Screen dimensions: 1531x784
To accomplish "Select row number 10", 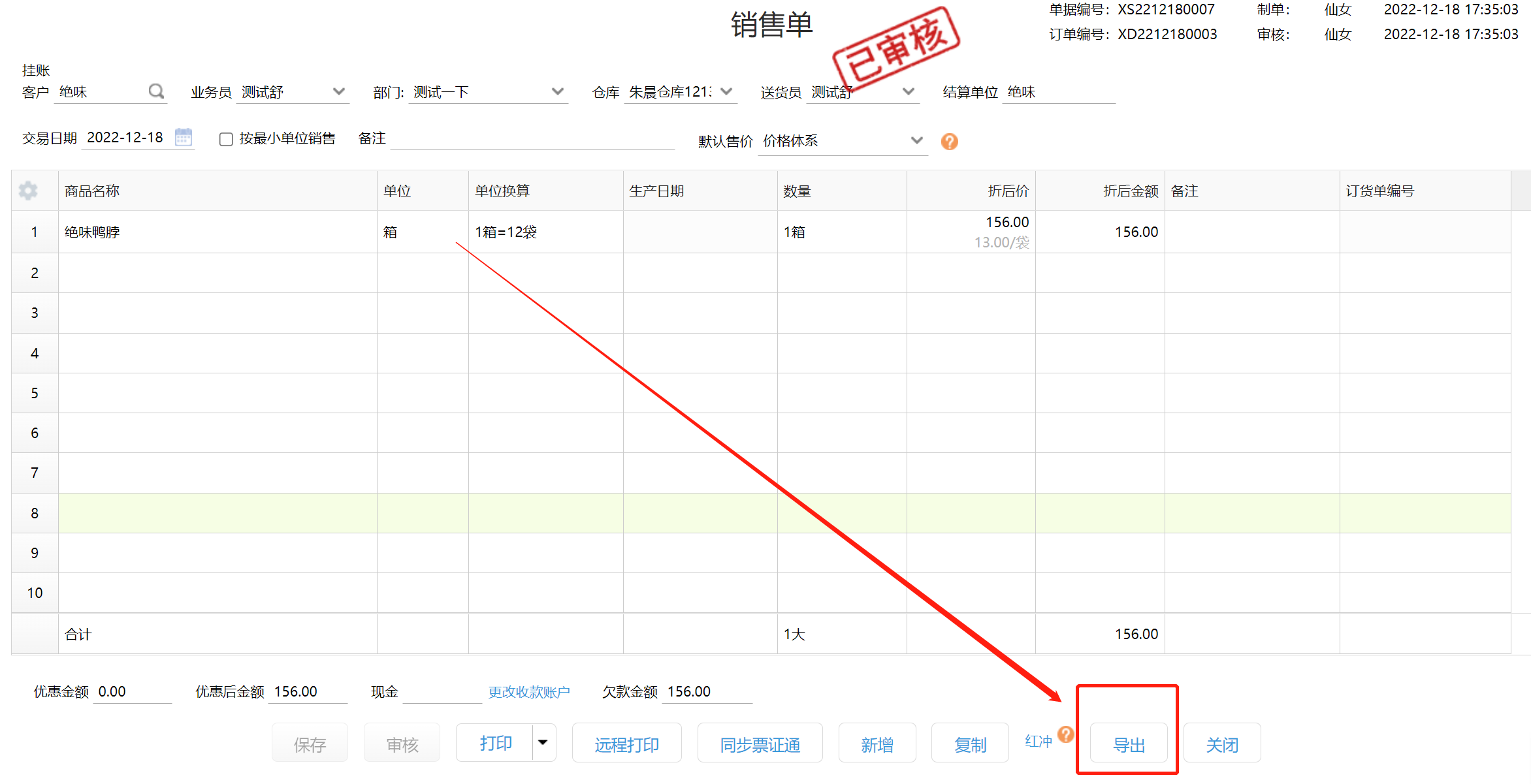I will coord(35,593).
